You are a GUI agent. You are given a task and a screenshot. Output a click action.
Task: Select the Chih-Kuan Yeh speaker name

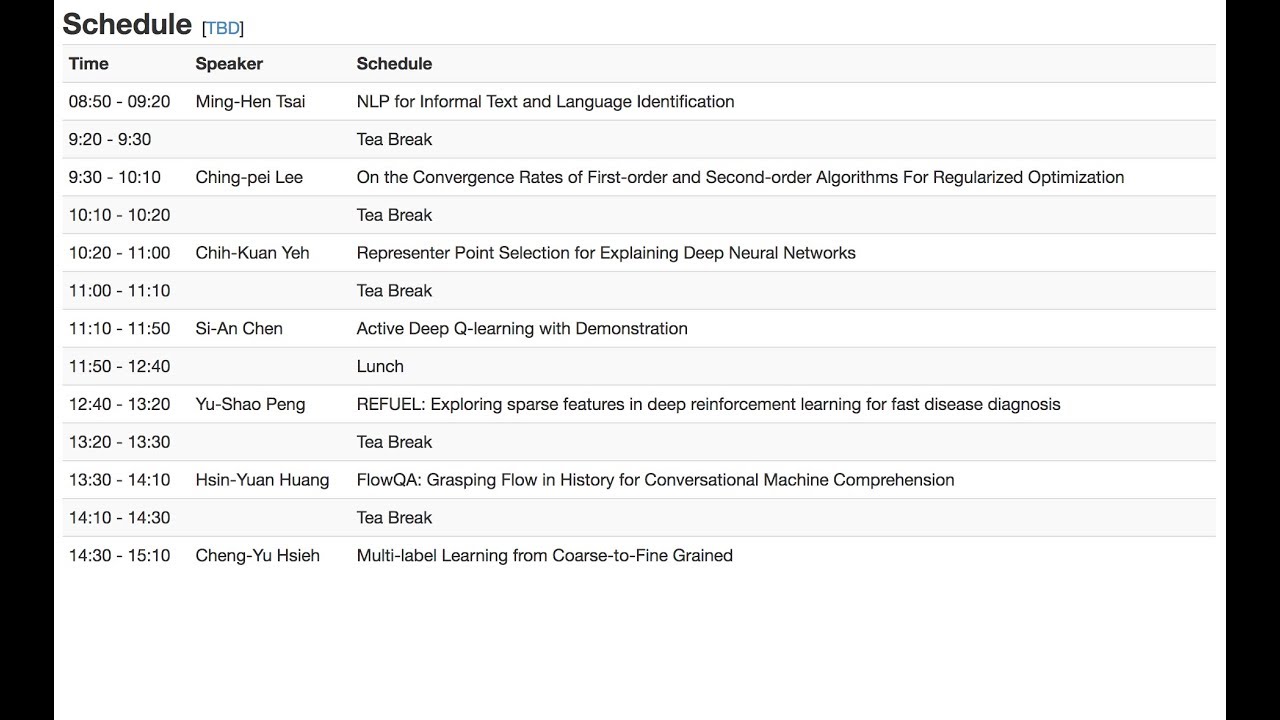253,253
